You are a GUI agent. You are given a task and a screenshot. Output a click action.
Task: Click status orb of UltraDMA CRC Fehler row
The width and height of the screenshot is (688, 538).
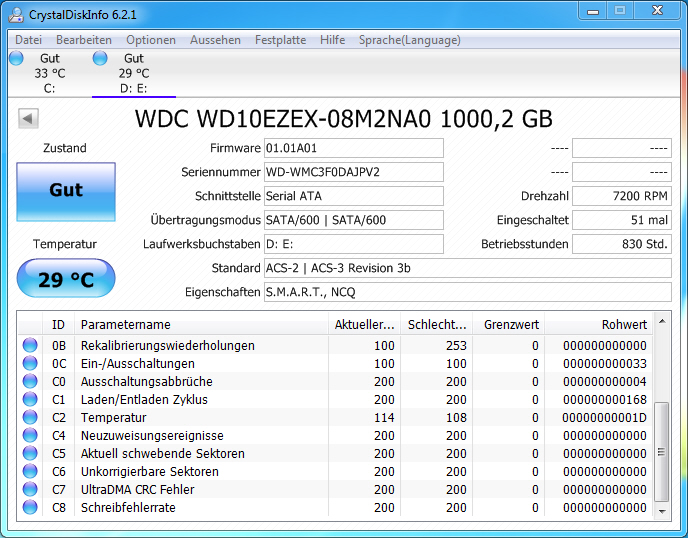(x=30, y=489)
